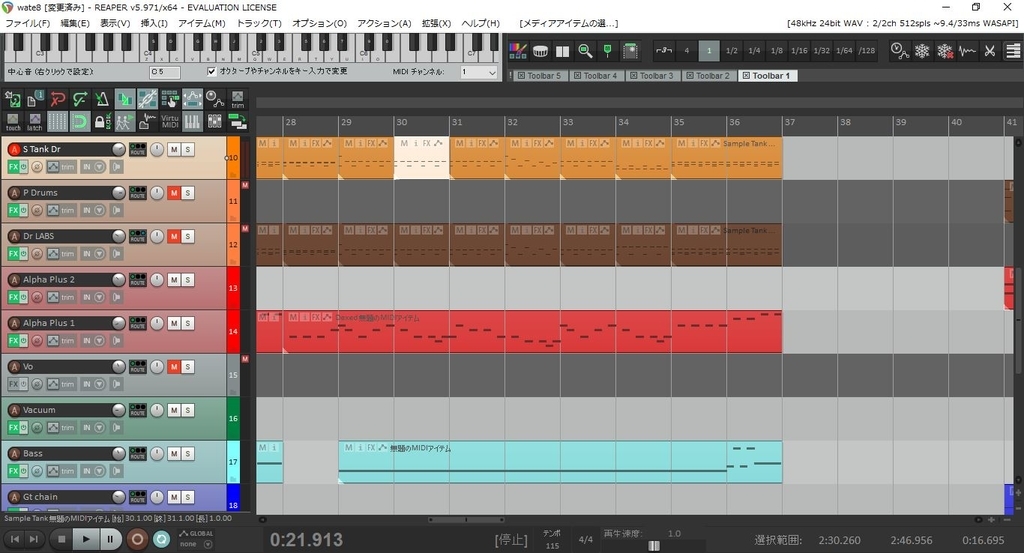Switch to the Toolbar 5 tab

[539, 76]
